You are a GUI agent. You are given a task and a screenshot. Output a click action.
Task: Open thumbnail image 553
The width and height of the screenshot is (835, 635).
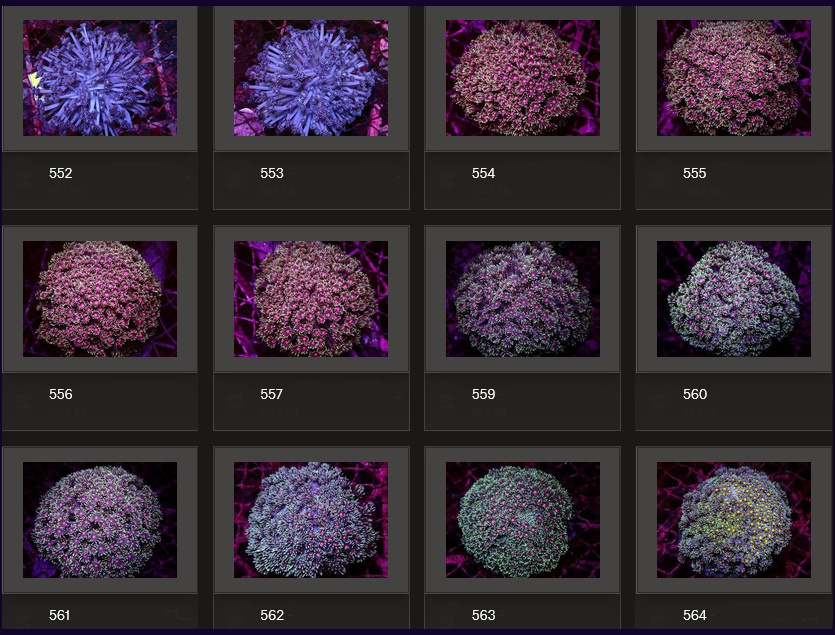311,78
